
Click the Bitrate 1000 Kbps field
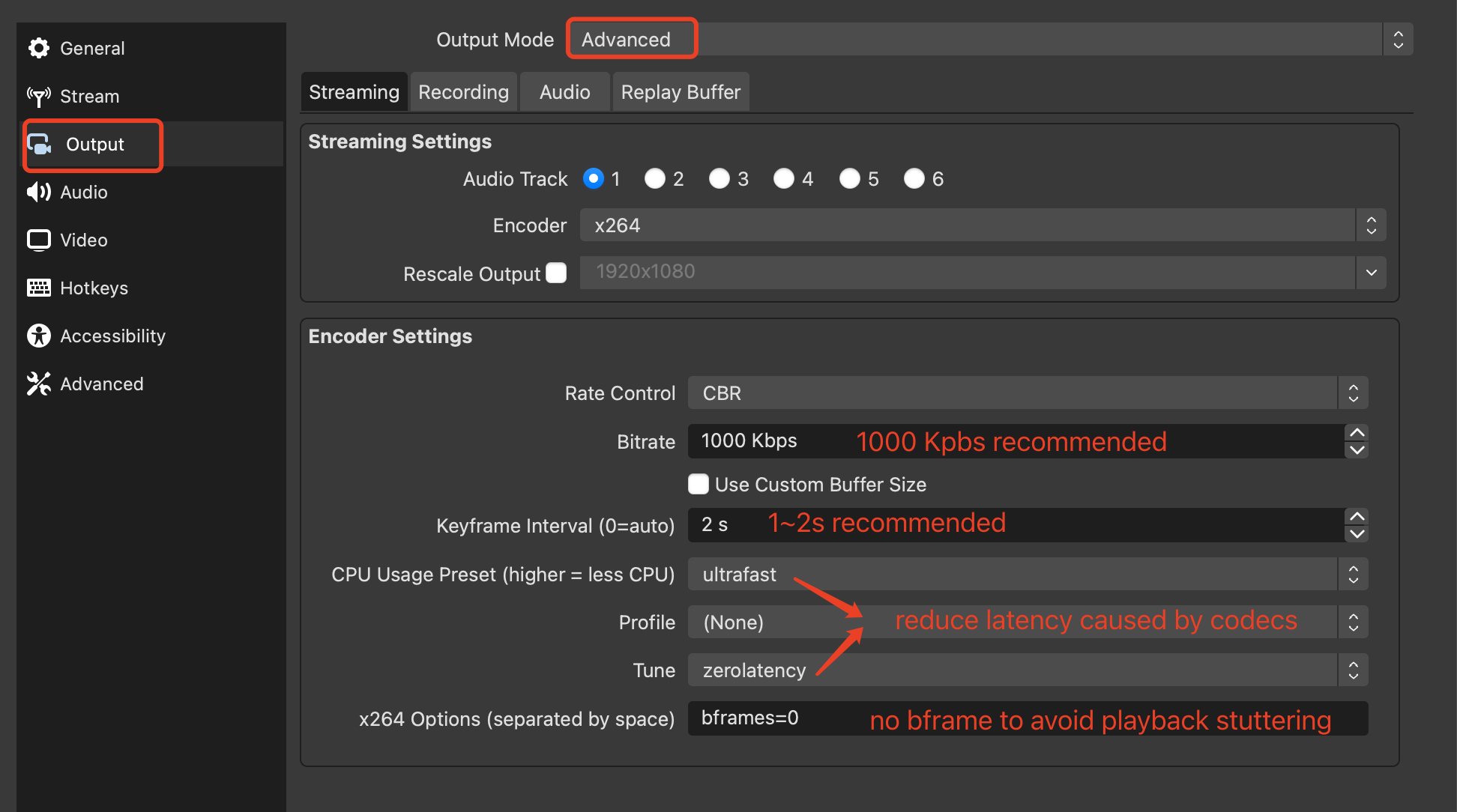coord(1016,441)
